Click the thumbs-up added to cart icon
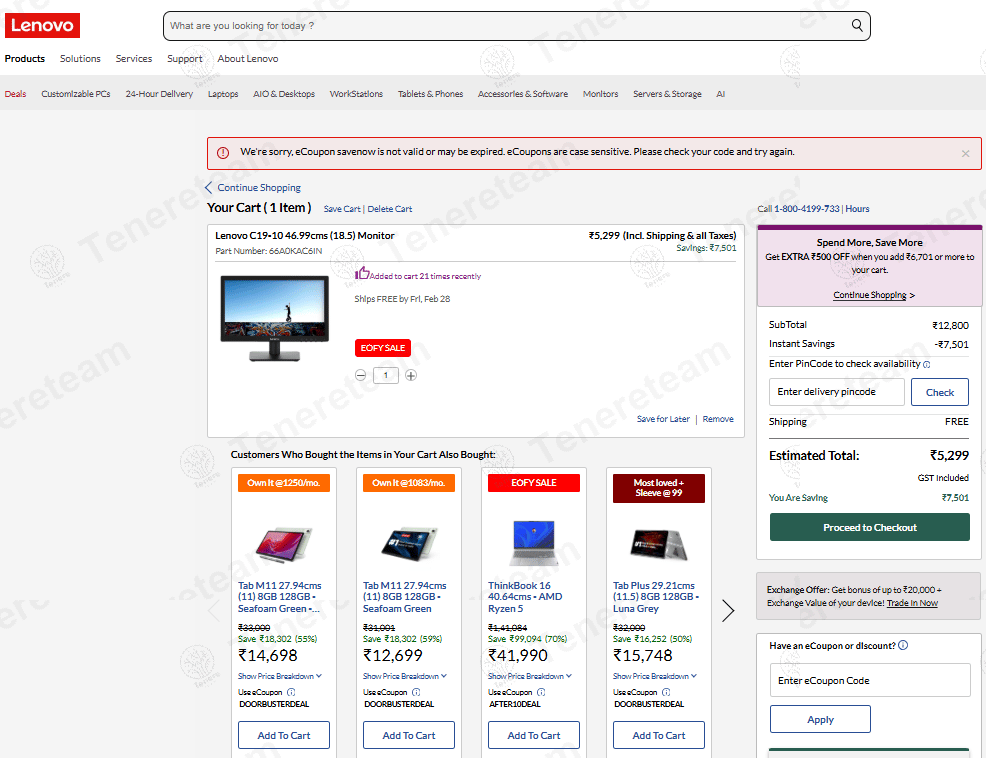986x758 pixels. (362, 273)
